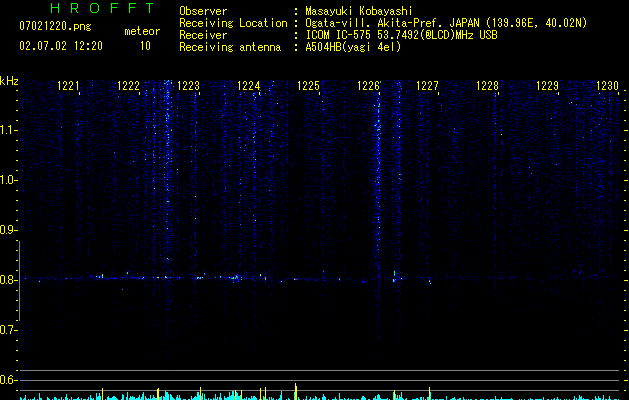Click the 0.8 kHz axis label

coord(8,280)
